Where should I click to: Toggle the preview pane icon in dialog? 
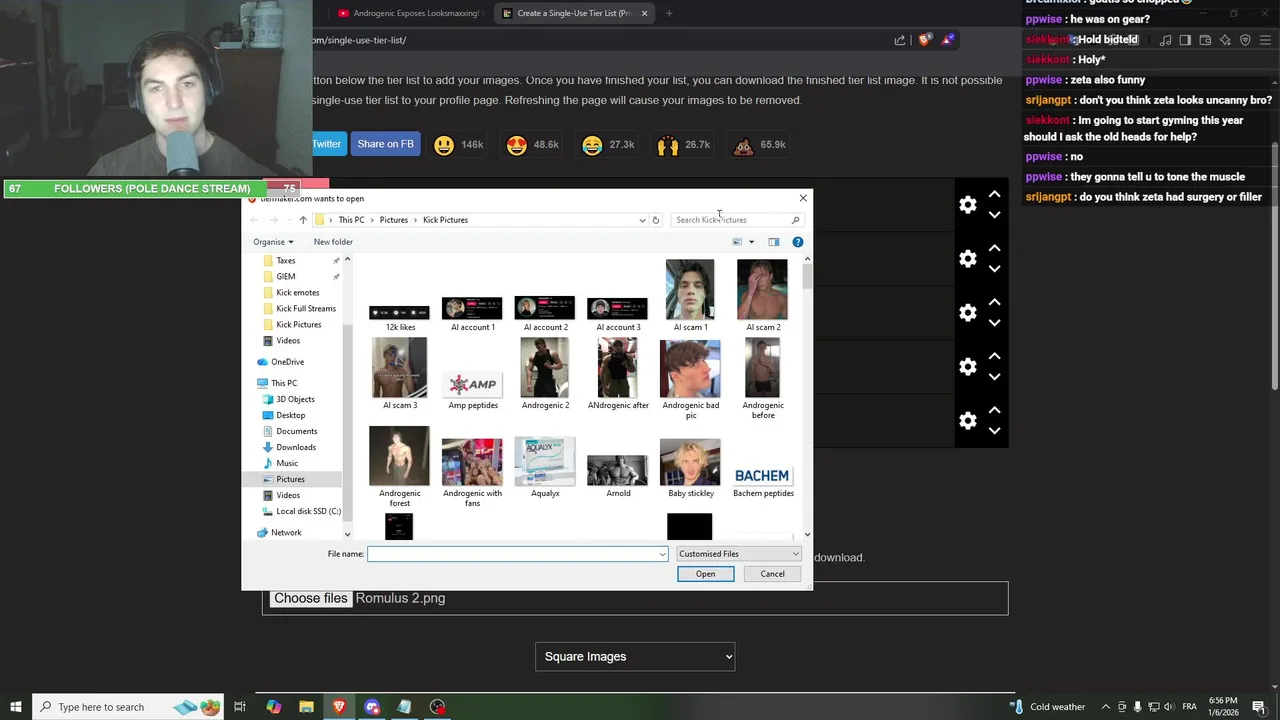[773, 242]
